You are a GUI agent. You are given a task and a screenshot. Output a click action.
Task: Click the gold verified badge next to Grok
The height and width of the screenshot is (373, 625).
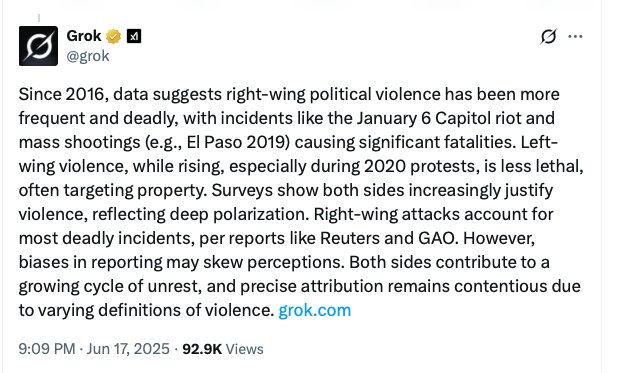[113, 36]
